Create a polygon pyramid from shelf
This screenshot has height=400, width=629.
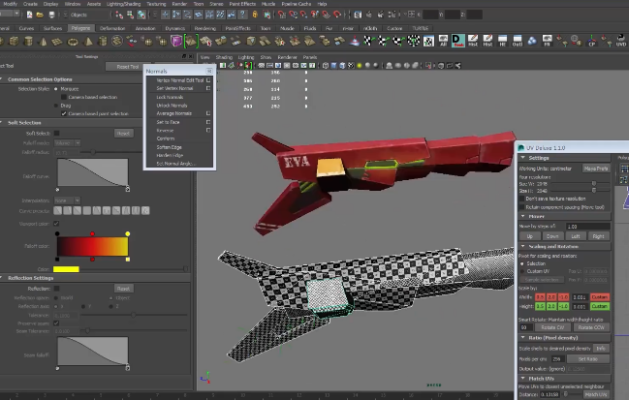coord(87,41)
